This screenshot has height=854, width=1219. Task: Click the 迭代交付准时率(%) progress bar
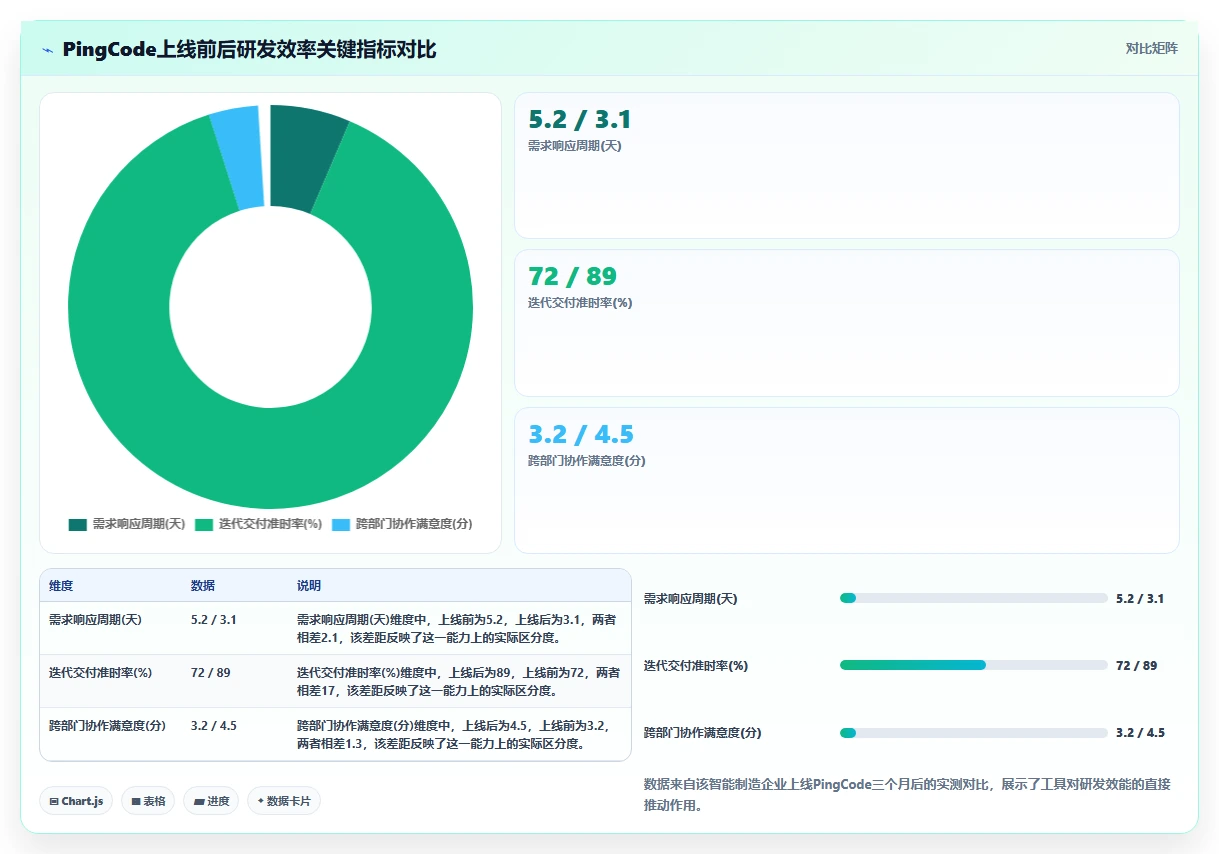point(974,665)
